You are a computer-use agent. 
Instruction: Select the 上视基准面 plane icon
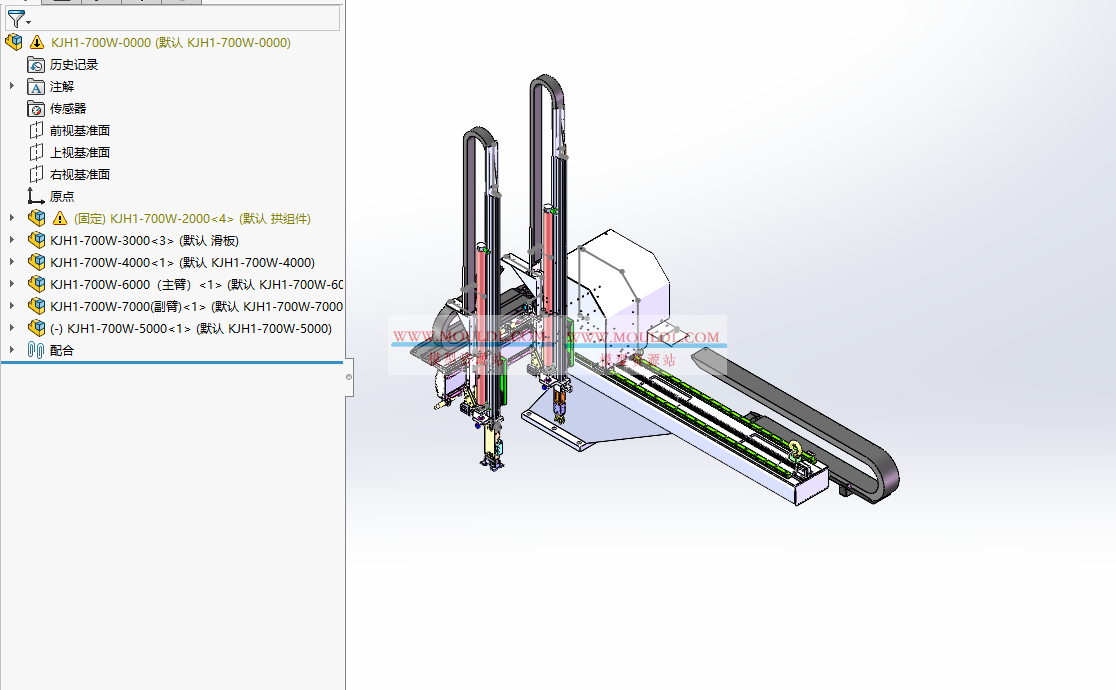(x=37, y=152)
